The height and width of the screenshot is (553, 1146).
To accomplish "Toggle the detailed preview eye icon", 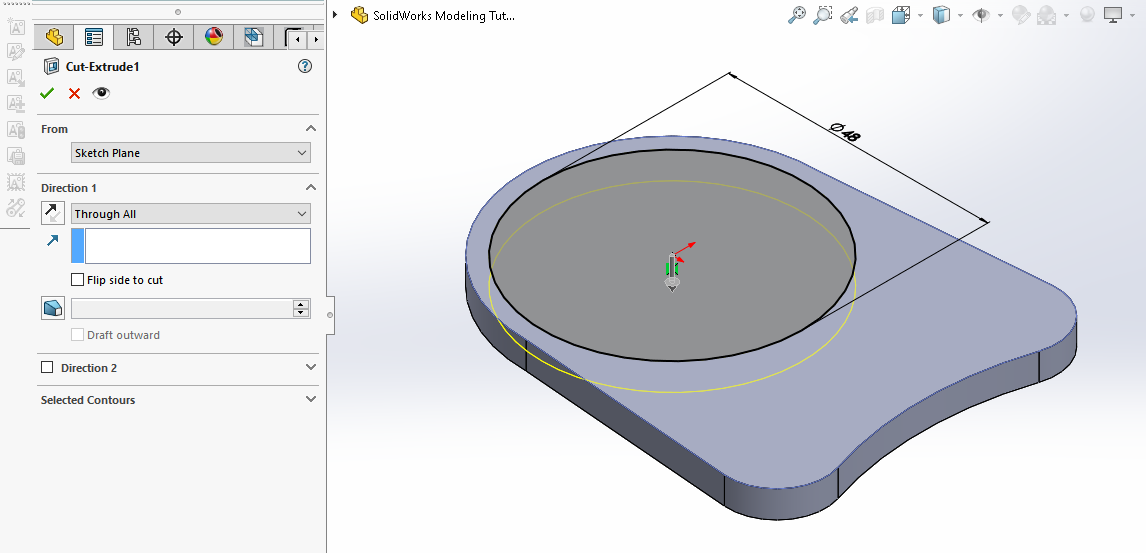I will click(101, 93).
